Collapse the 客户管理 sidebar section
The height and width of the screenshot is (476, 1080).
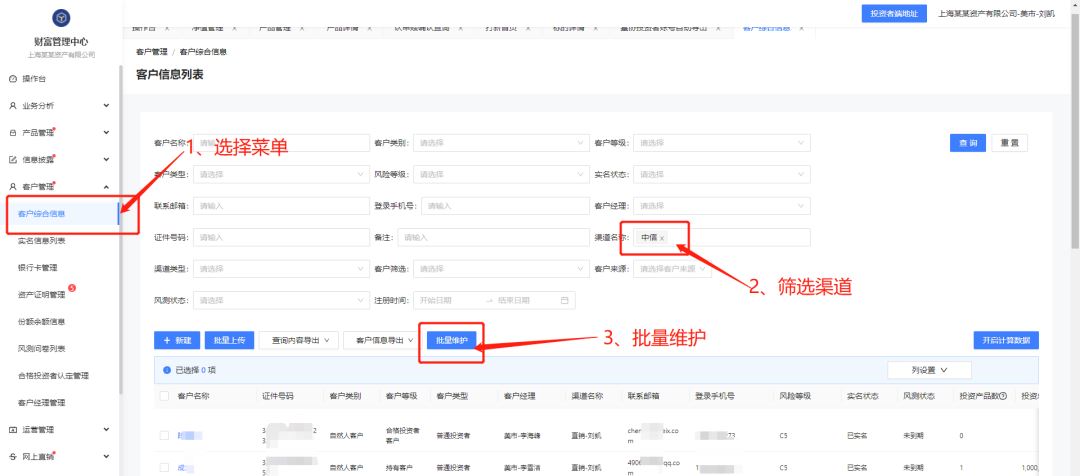click(106, 187)
